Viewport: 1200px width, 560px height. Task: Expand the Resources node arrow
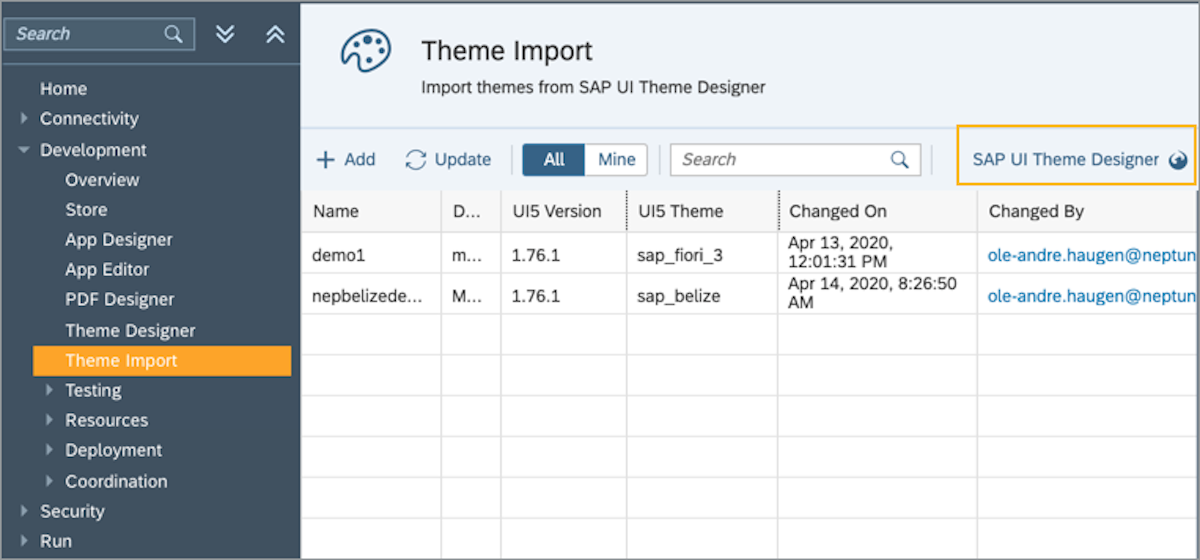(50, 420)
